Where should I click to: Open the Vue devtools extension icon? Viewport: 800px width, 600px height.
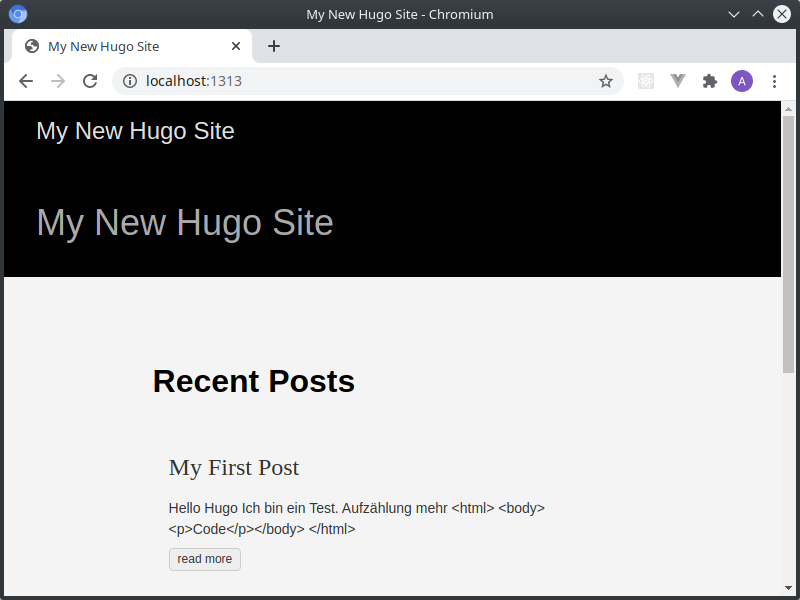point(678,81)
